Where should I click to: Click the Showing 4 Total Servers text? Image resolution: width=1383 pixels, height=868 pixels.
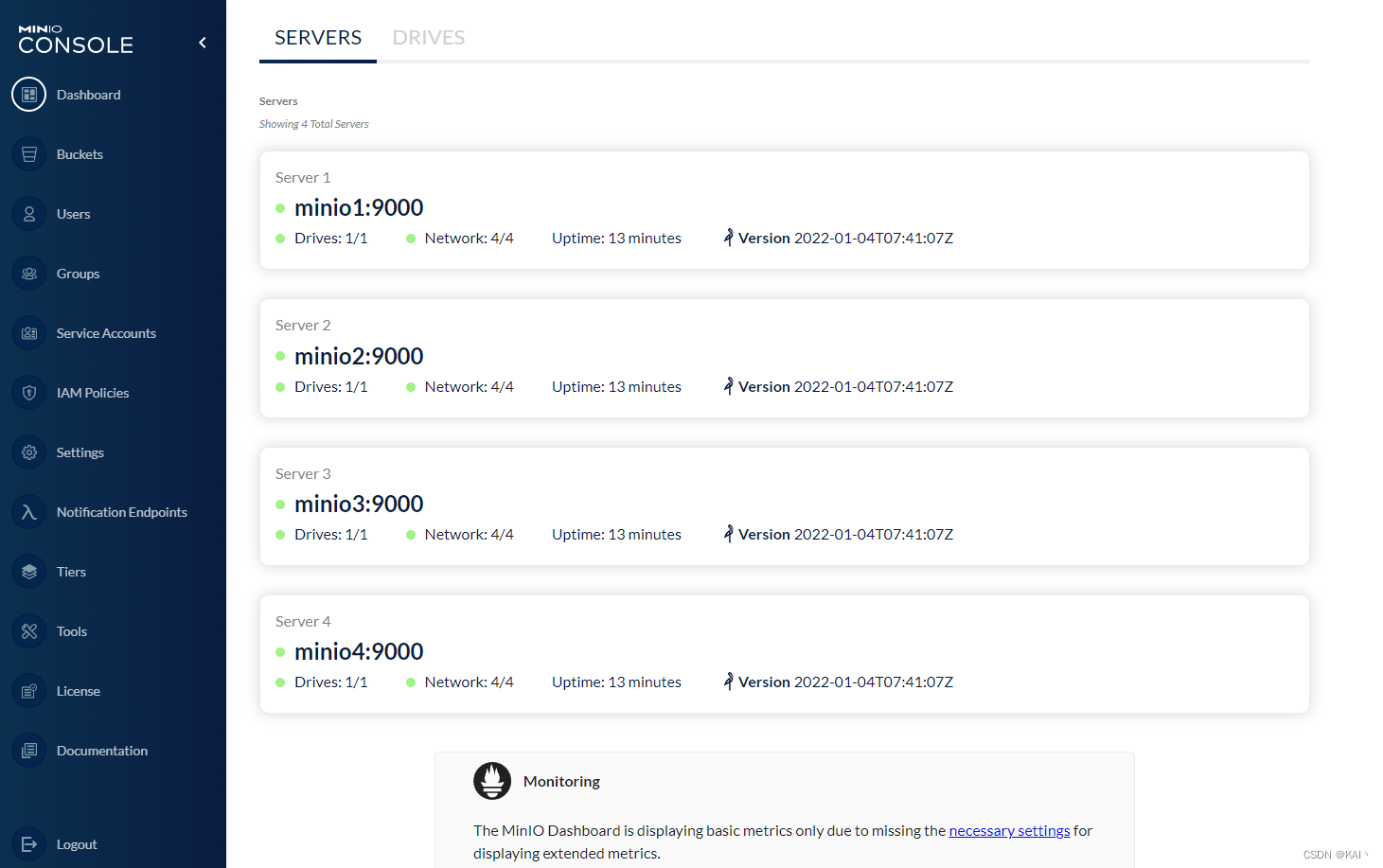coord(314,124)
